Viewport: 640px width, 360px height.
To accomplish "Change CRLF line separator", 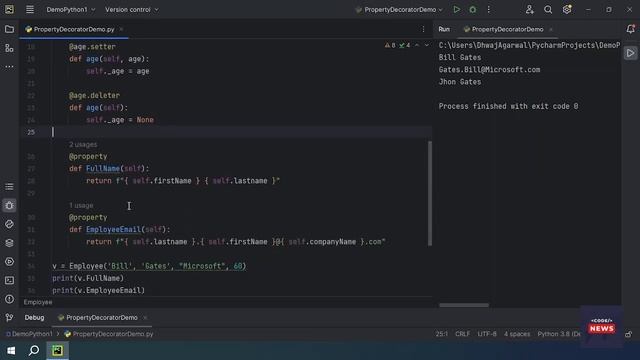I will pyautogui.click(x=462, y=334).
